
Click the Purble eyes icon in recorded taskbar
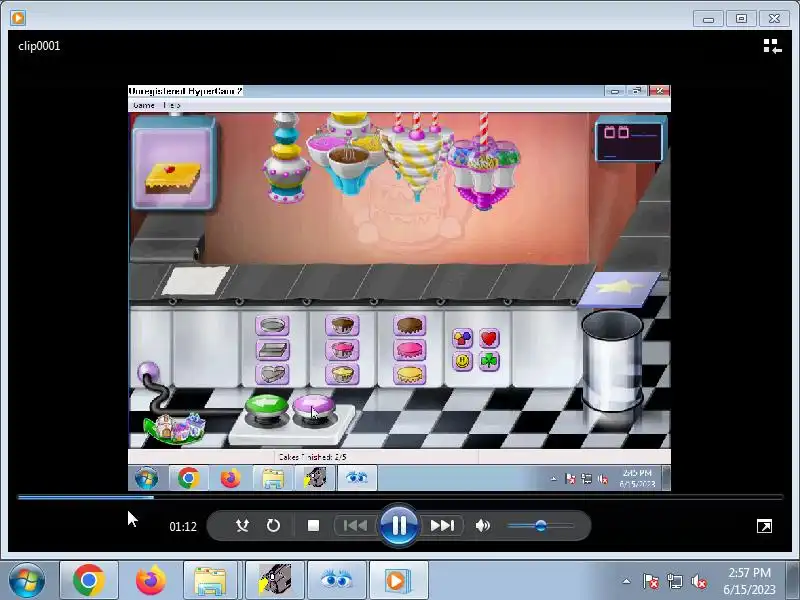tap(357, 478)
